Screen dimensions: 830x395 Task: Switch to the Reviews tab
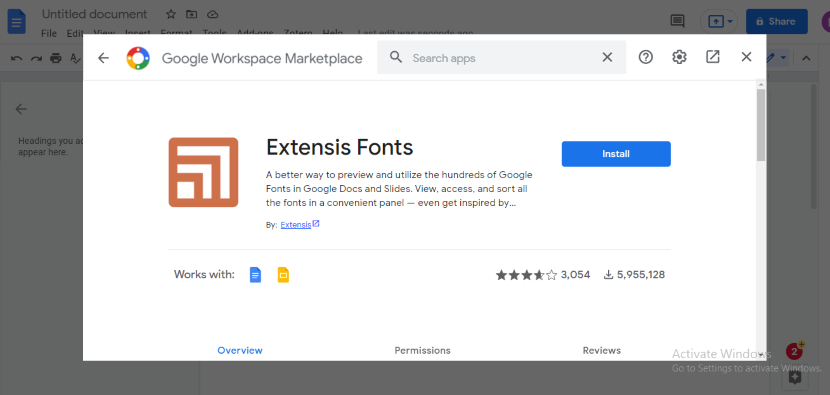[x=602, y=351]
